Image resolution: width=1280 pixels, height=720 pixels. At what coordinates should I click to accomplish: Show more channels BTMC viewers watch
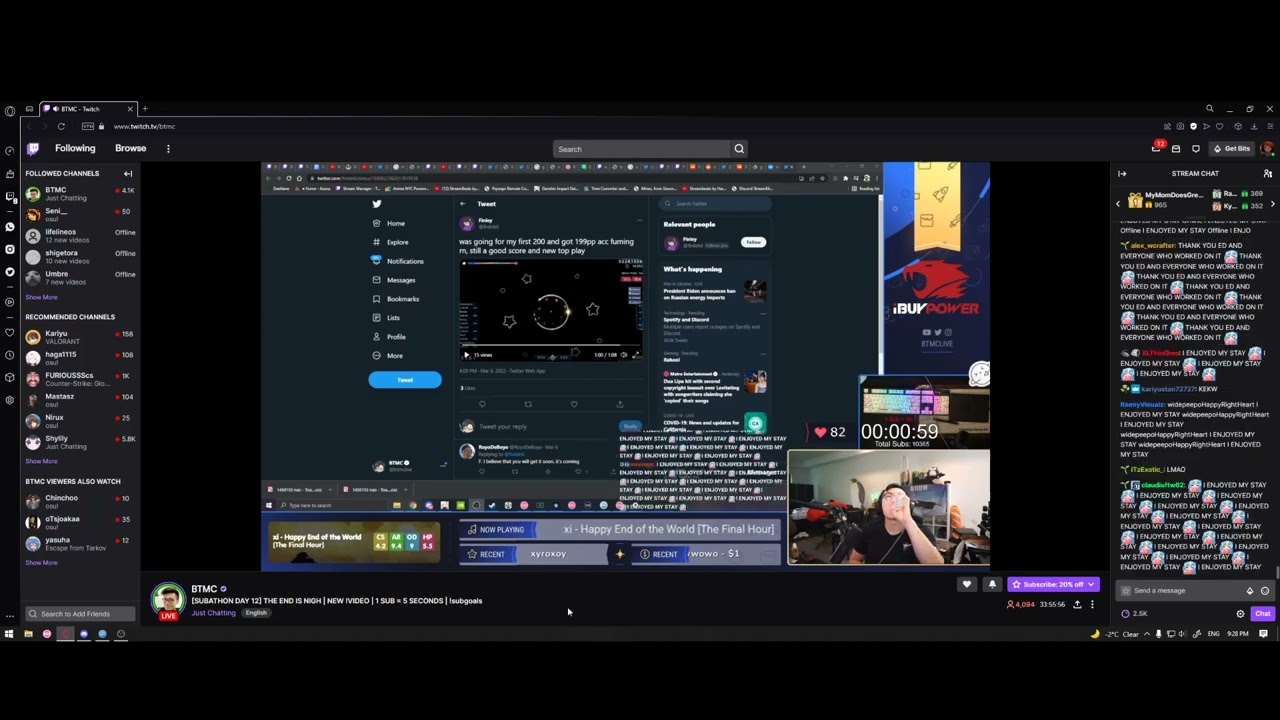(x=41, y=562)
